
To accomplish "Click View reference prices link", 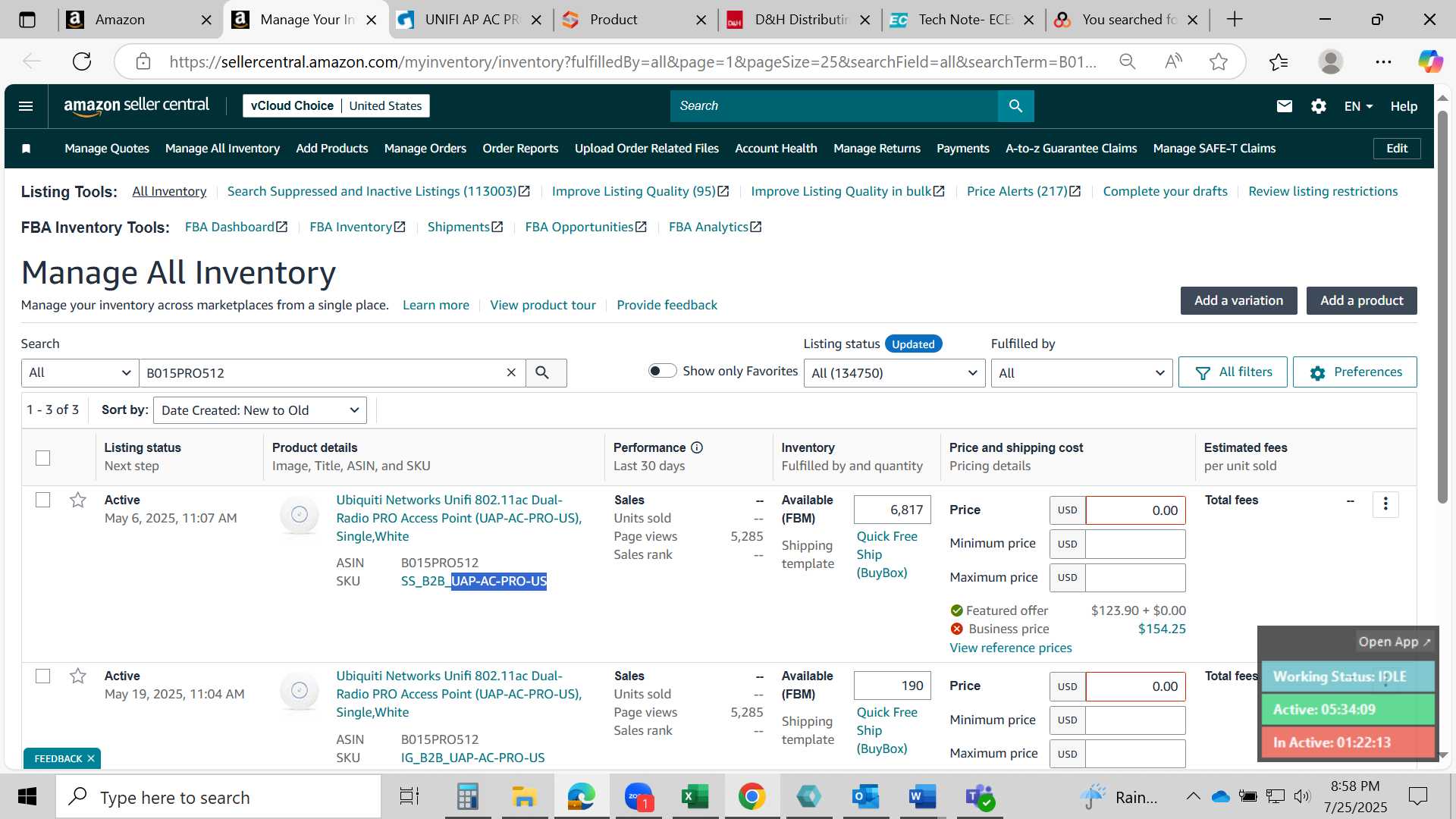I will 1010,648.
